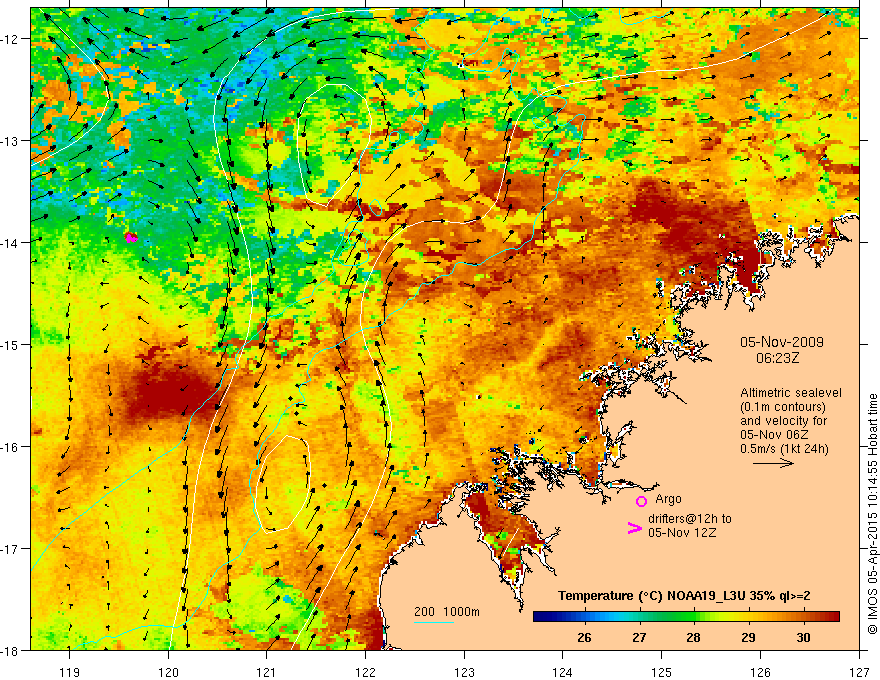Click the longitude axis label 126
Screen dimensions: 880x680
click(x=760, y=672)
